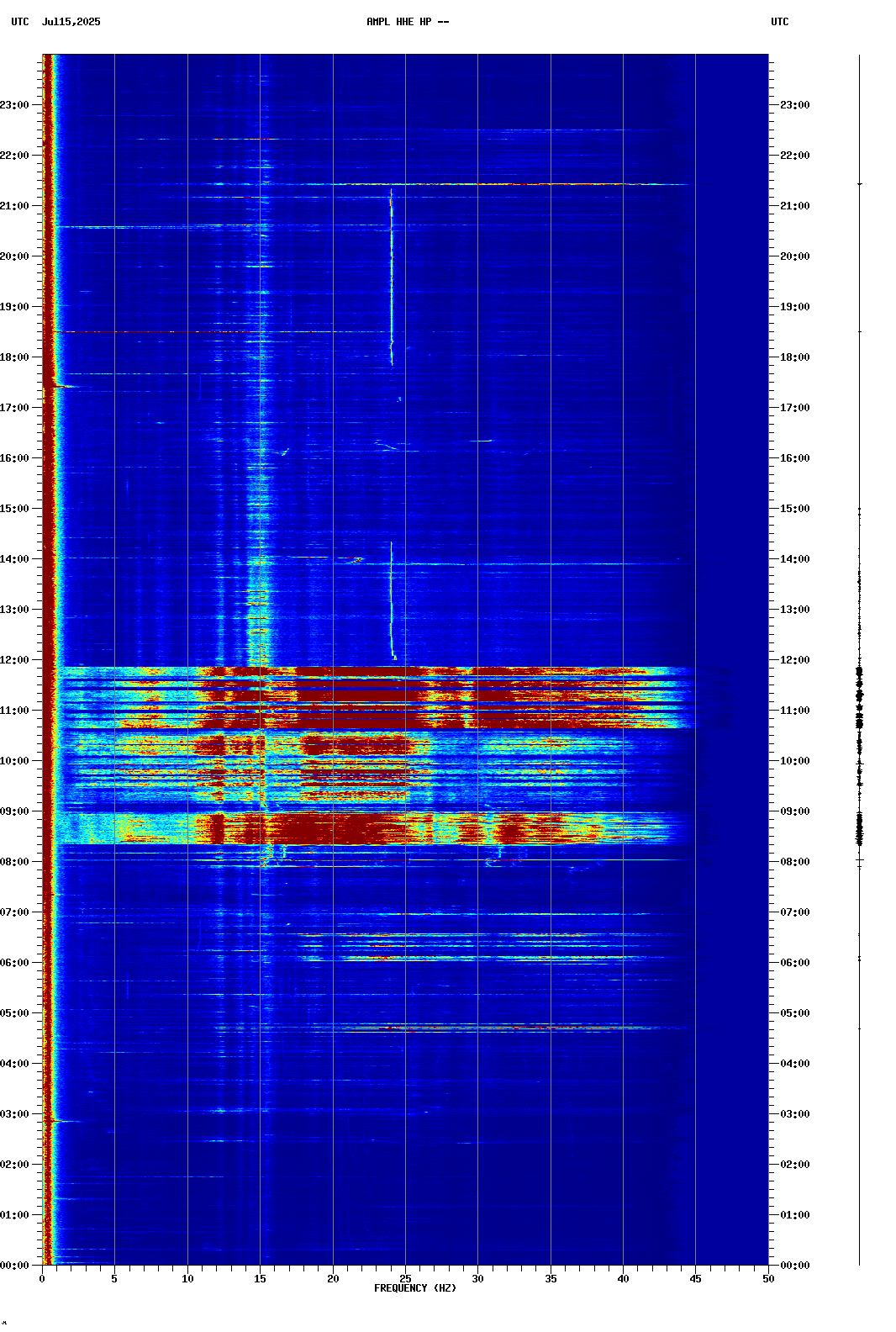Viewport: 896px width, 1332px height.
Task: Click the 21:00 label on left axis
Action: coord(14,206)
